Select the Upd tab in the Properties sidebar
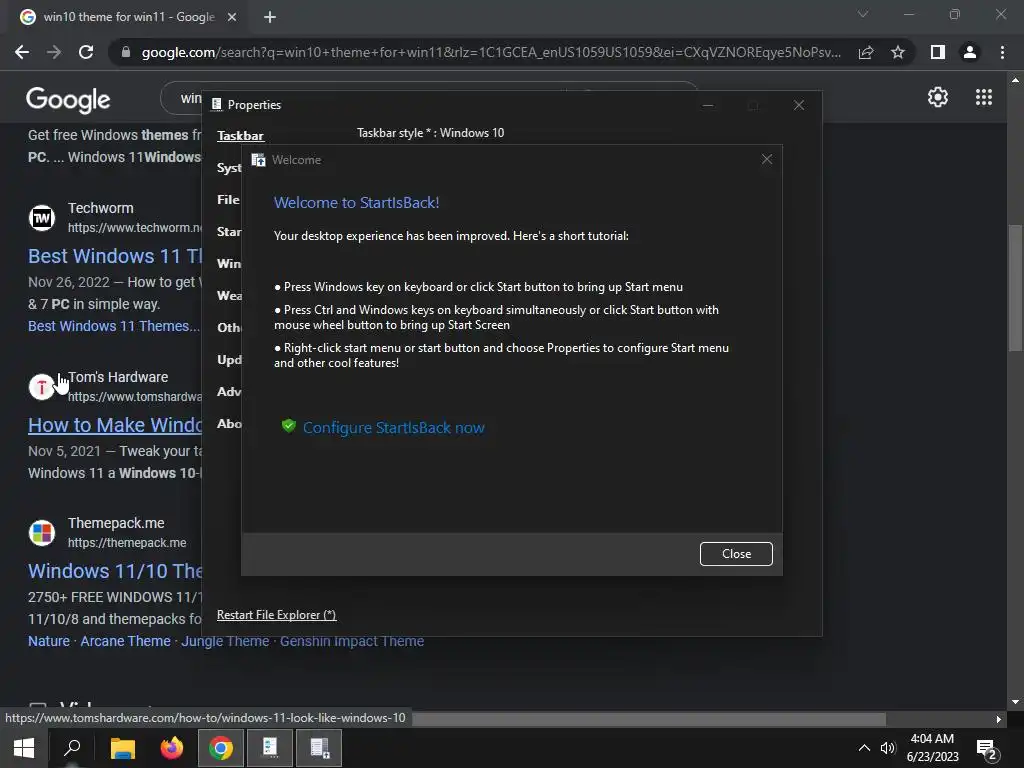Viewport: 1024px width, 768px height. pyautogui.click(x=229, y=360)
